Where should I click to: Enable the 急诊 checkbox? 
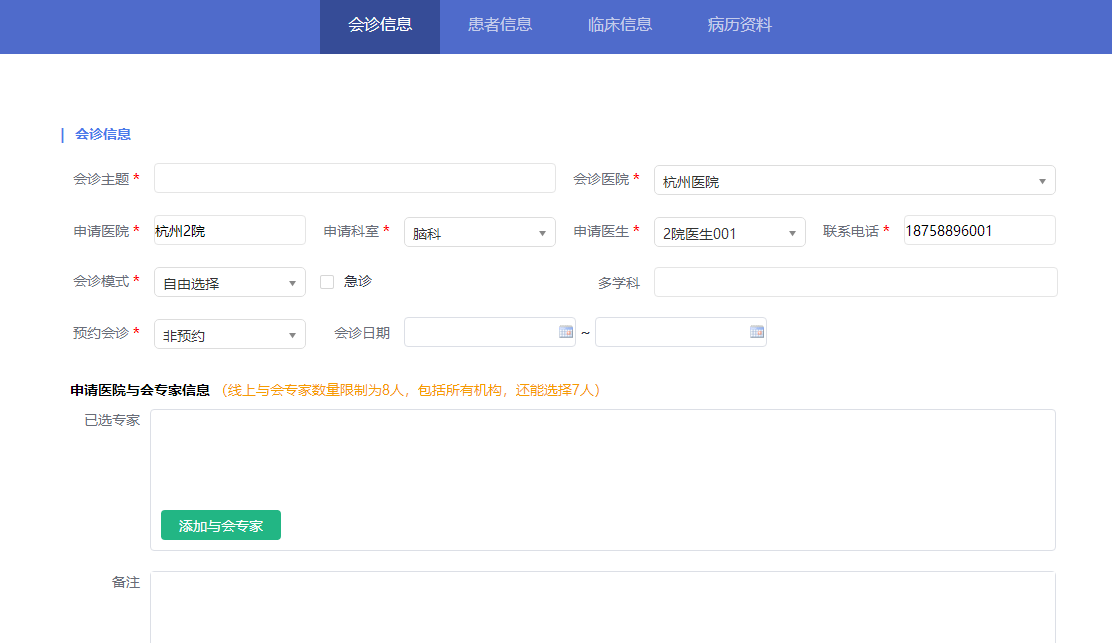327,282
